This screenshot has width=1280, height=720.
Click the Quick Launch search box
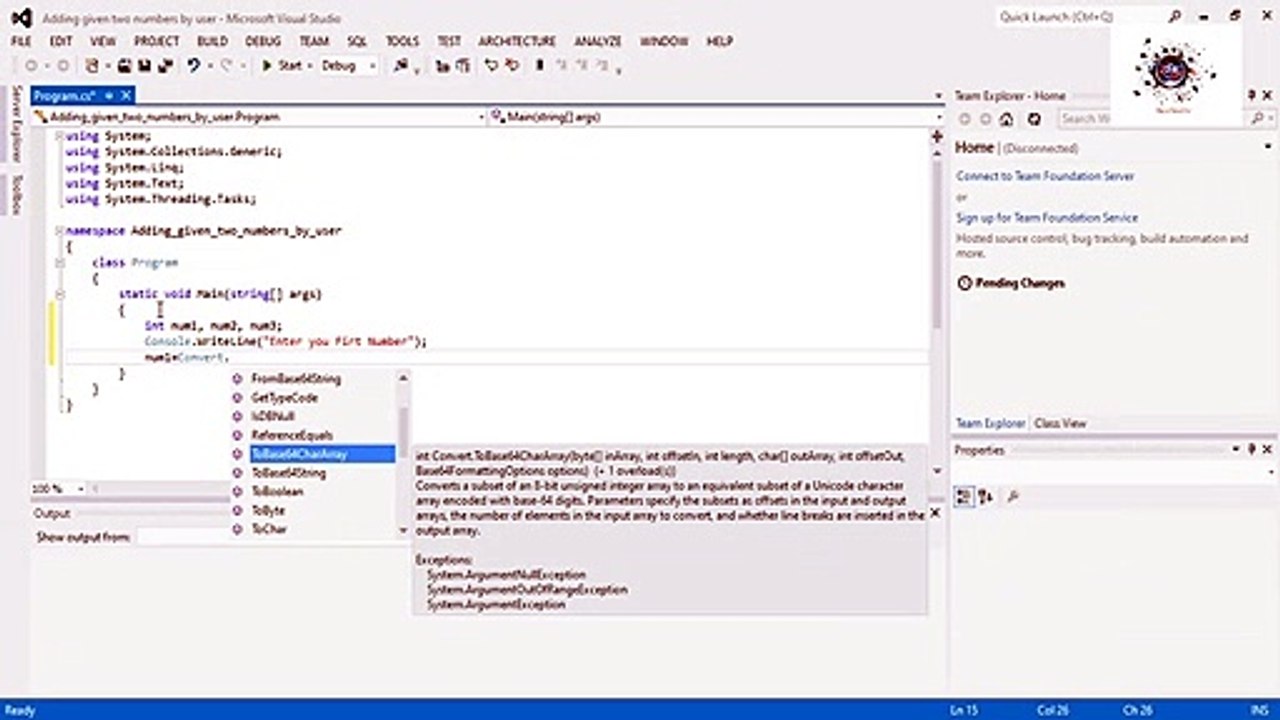[x=1083, y=17]
